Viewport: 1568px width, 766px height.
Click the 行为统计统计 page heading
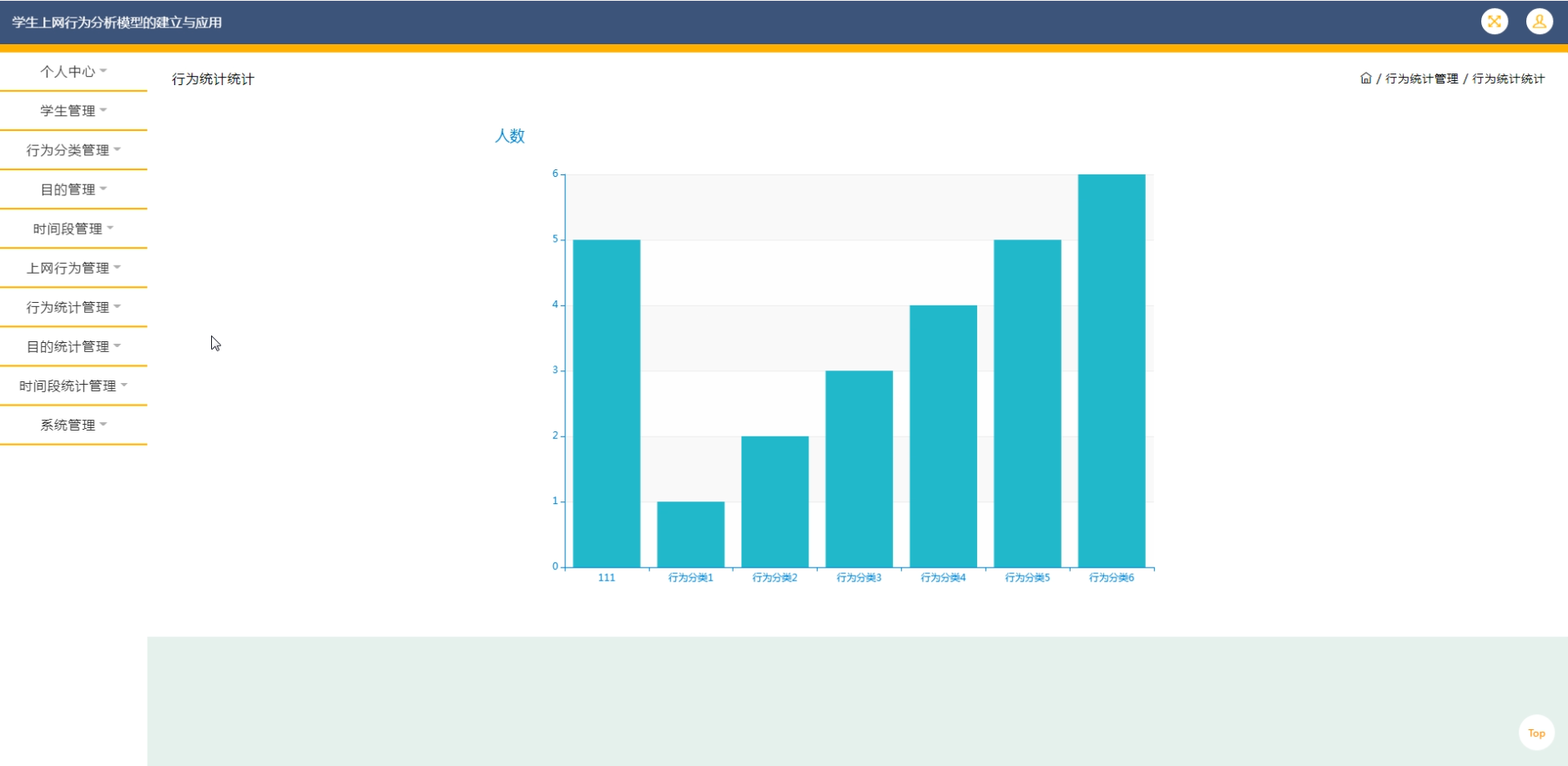pos(213,79)
